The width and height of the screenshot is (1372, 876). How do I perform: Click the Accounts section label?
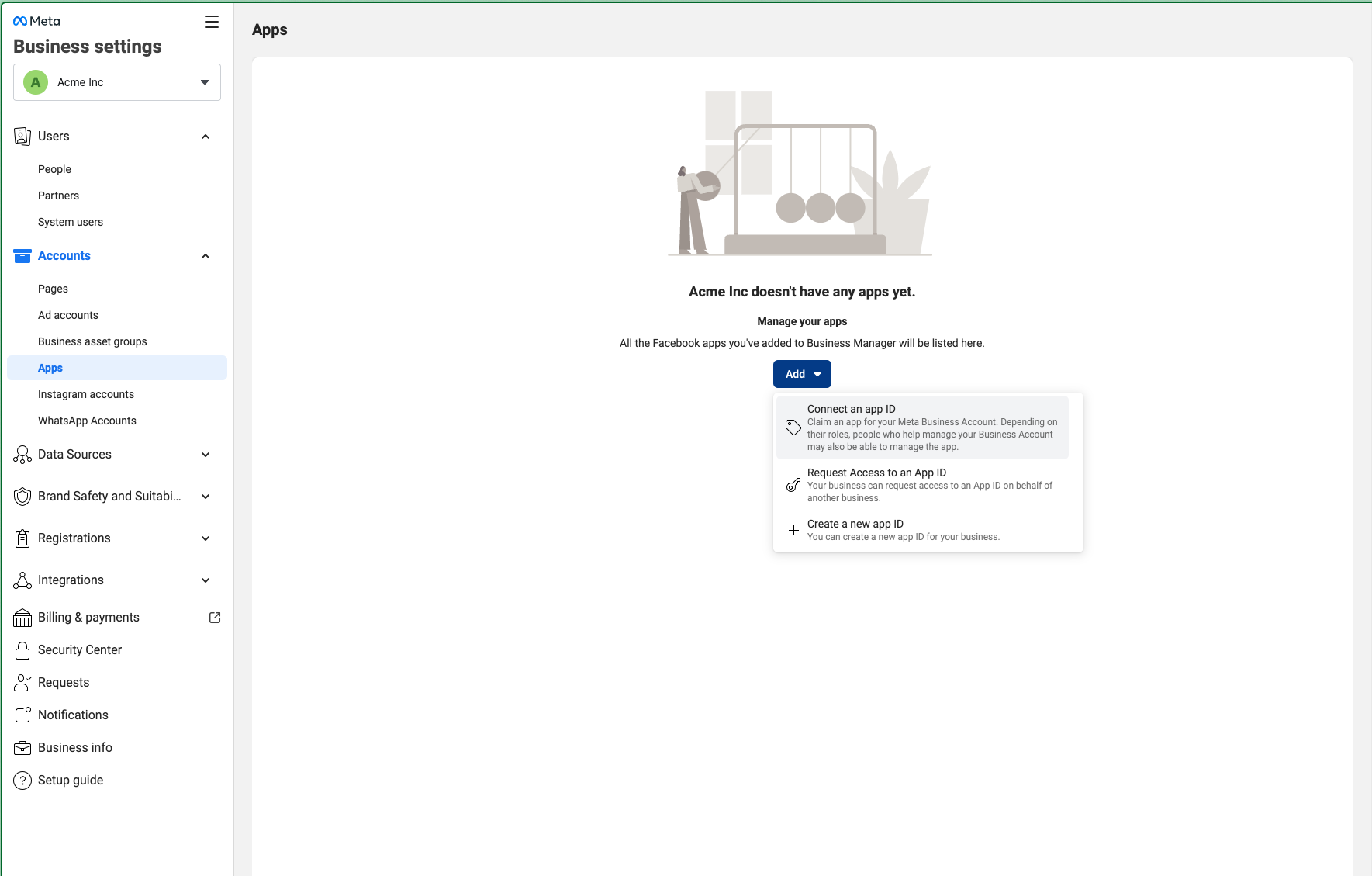tap(64, 256)
